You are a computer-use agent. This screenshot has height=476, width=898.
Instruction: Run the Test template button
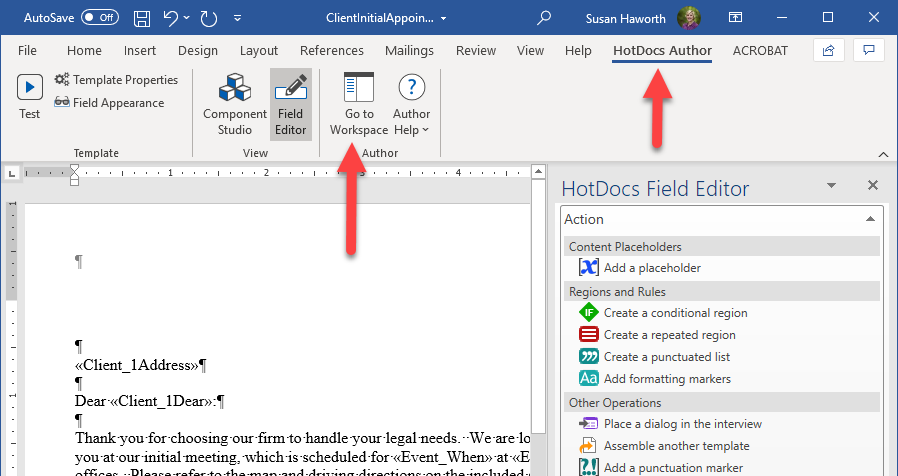coord(29,98)
